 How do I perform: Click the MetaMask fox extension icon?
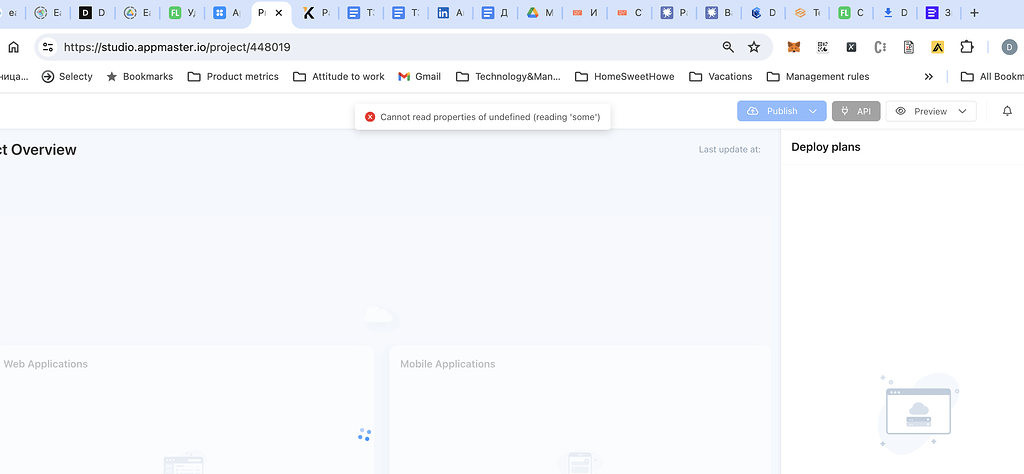[794, 47]
